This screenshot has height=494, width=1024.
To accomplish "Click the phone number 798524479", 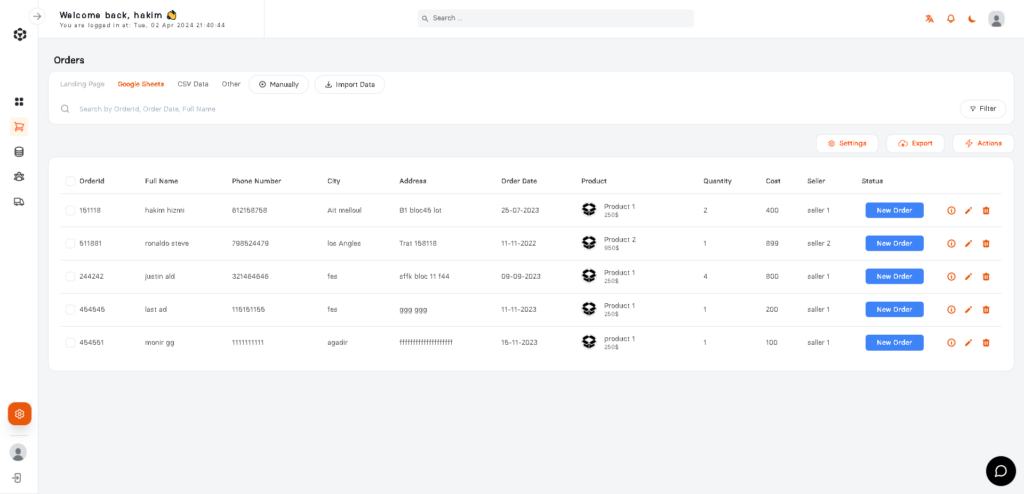I will tap(250, 243).
